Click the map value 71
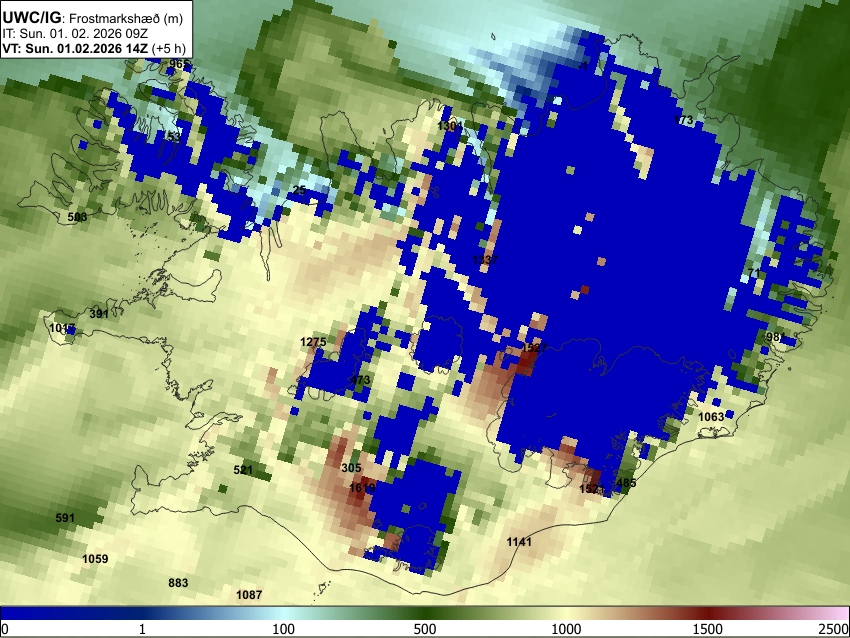 [x=754, y=272]
